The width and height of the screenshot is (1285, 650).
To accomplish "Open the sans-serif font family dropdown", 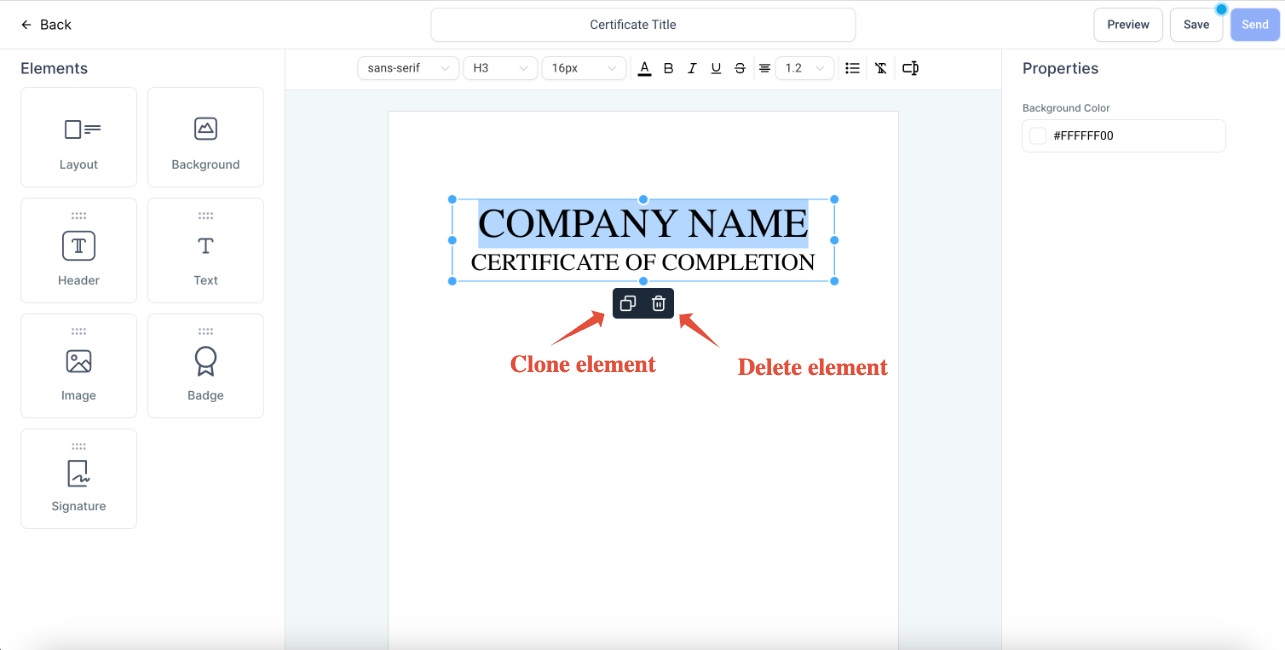I will tap(408, 68).
